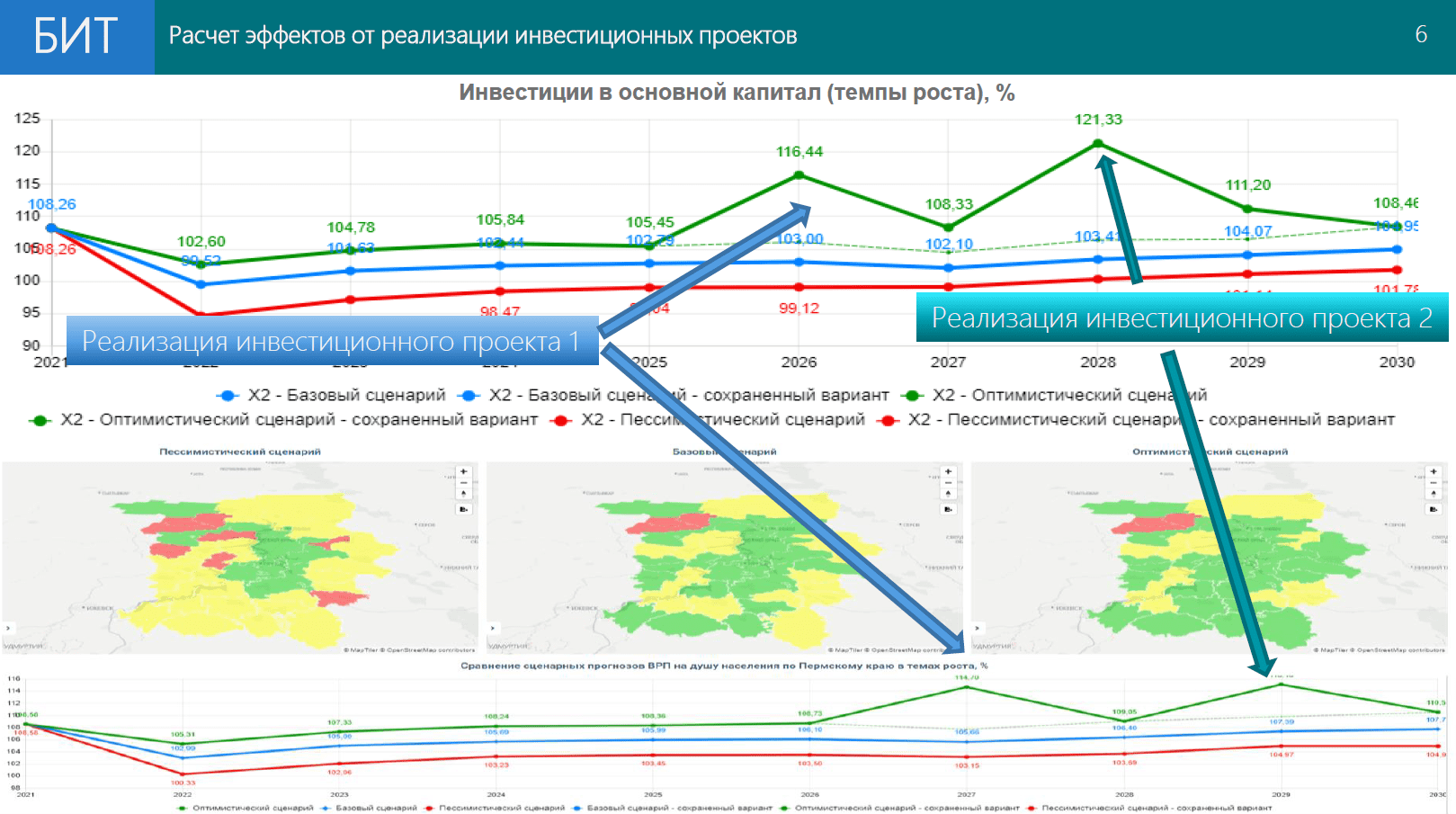This screenshot has width=1456, height=814.
Task: Expand the side panel of the Базовый map
Action: (493, 628)
